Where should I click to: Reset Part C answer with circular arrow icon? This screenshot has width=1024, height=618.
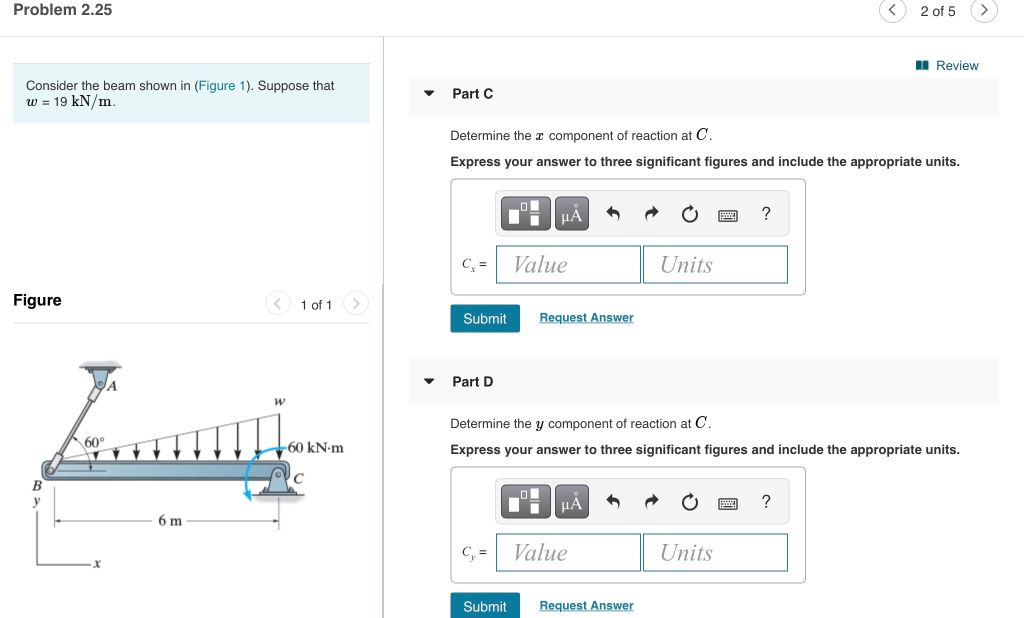[x=689, y=213]
